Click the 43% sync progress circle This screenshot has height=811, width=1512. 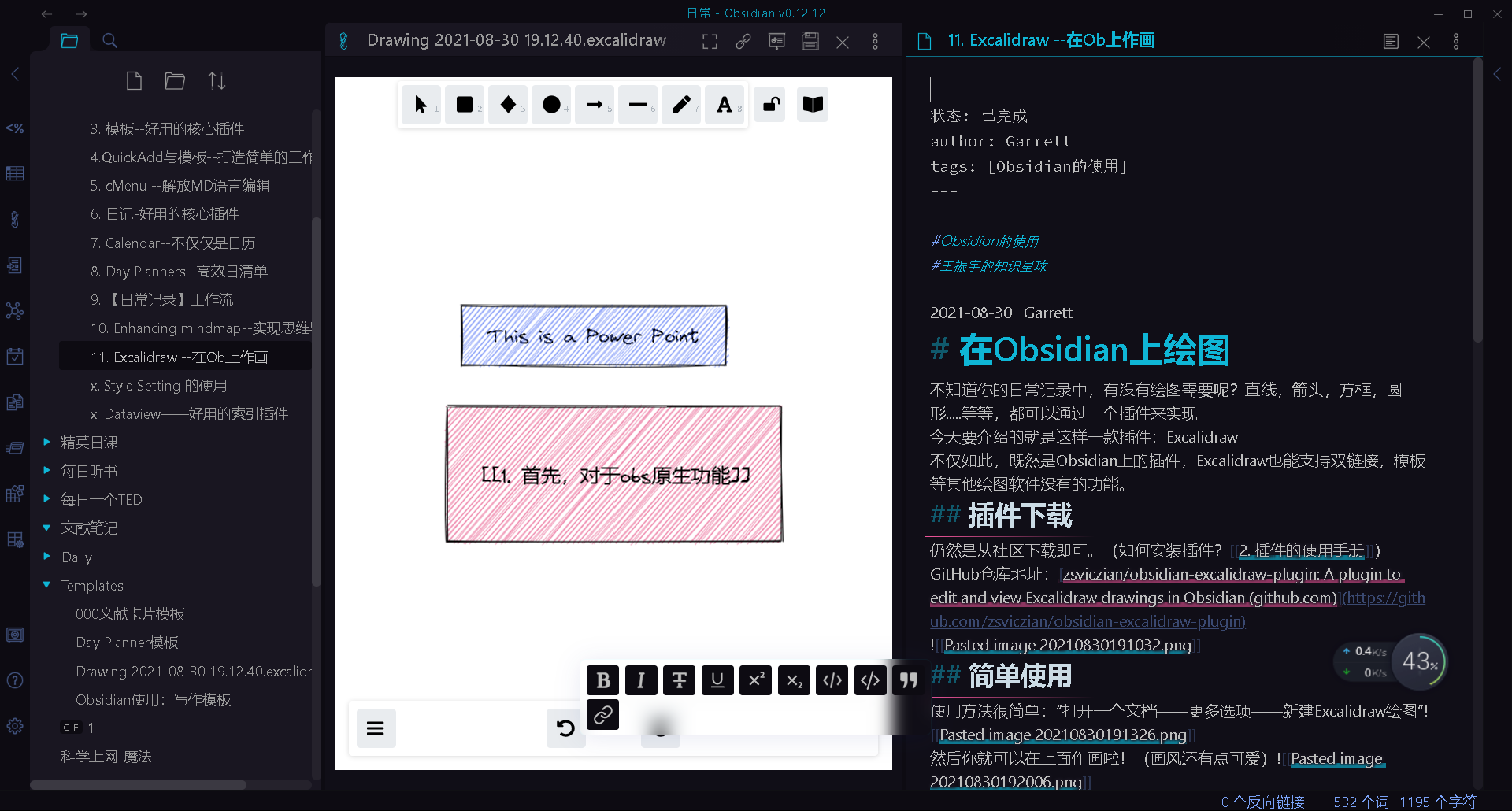coord(1420,661)
